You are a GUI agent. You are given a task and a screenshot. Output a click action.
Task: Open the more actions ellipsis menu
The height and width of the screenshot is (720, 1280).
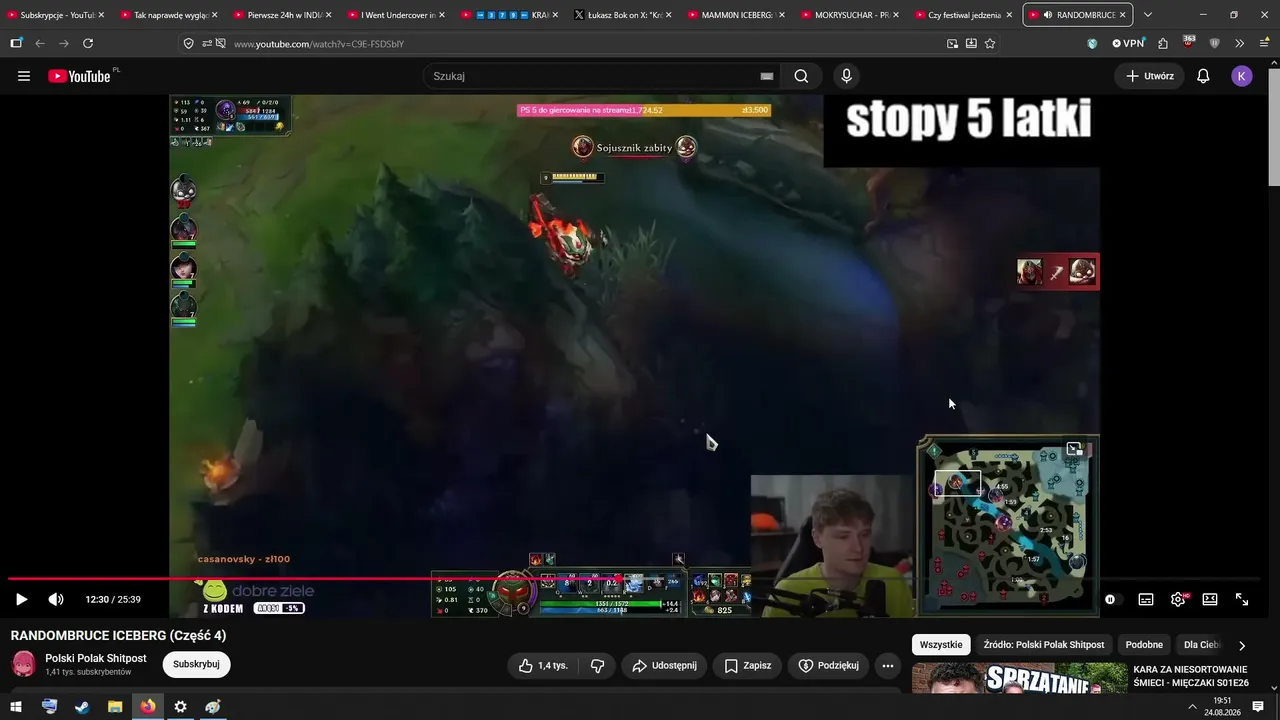(888, 666)
